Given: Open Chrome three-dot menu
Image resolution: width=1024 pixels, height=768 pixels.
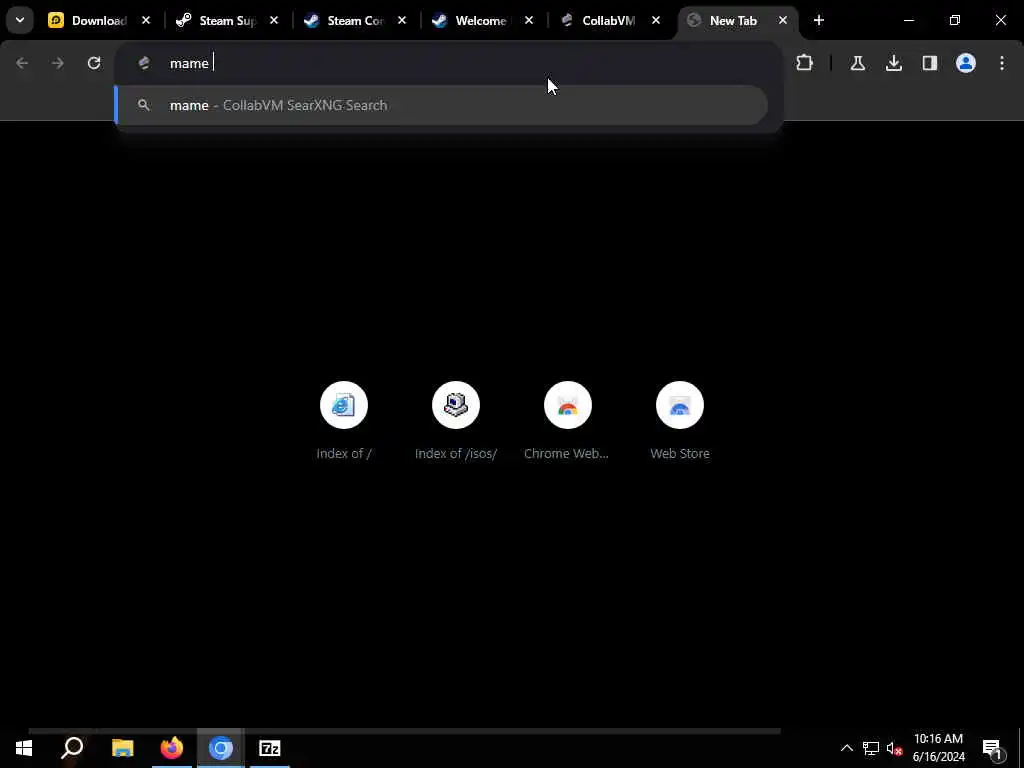Looking at the screenshot, I should pyautogui.click(x=1002, y=63).
